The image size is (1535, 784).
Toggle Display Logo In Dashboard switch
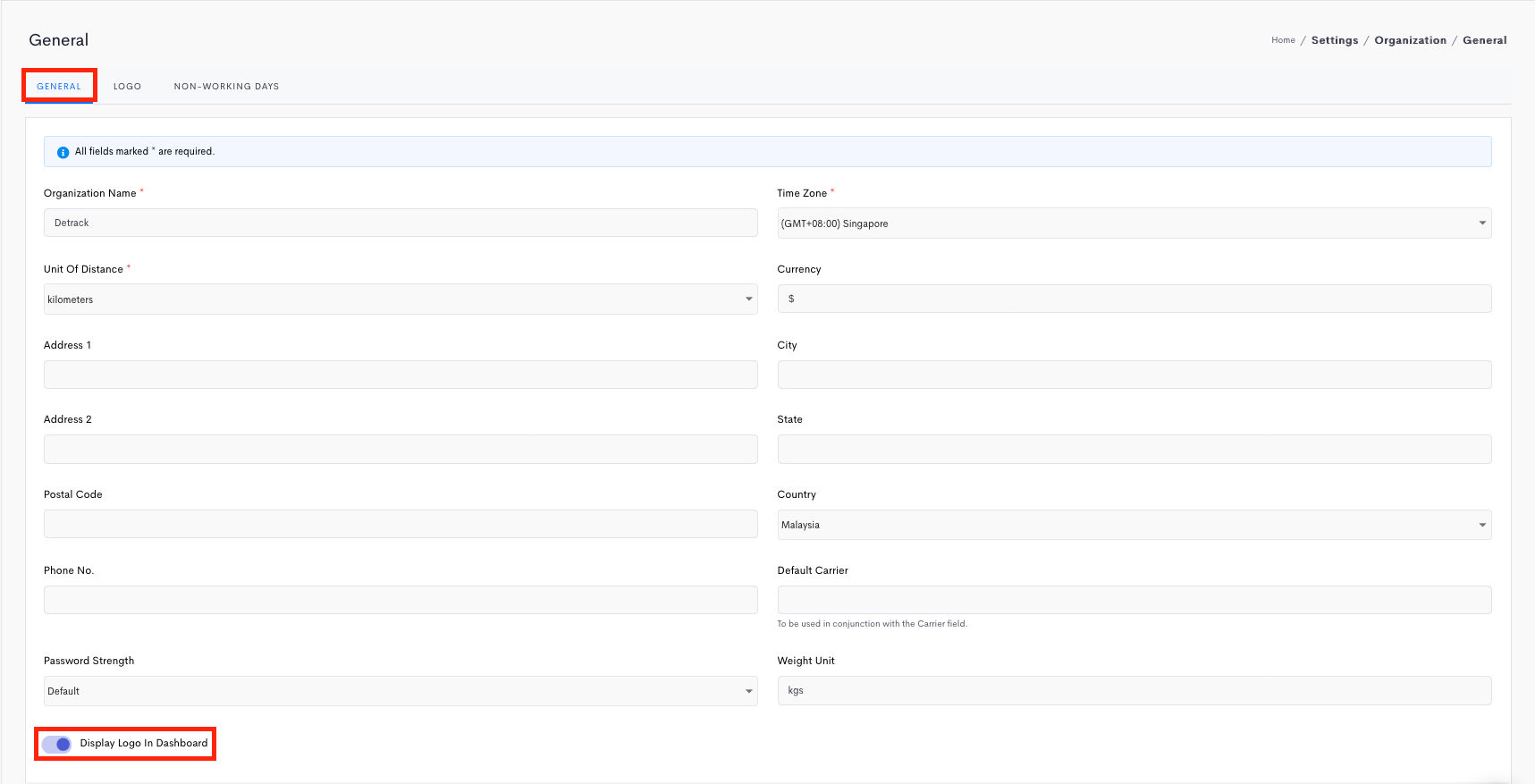pos(57,744)
